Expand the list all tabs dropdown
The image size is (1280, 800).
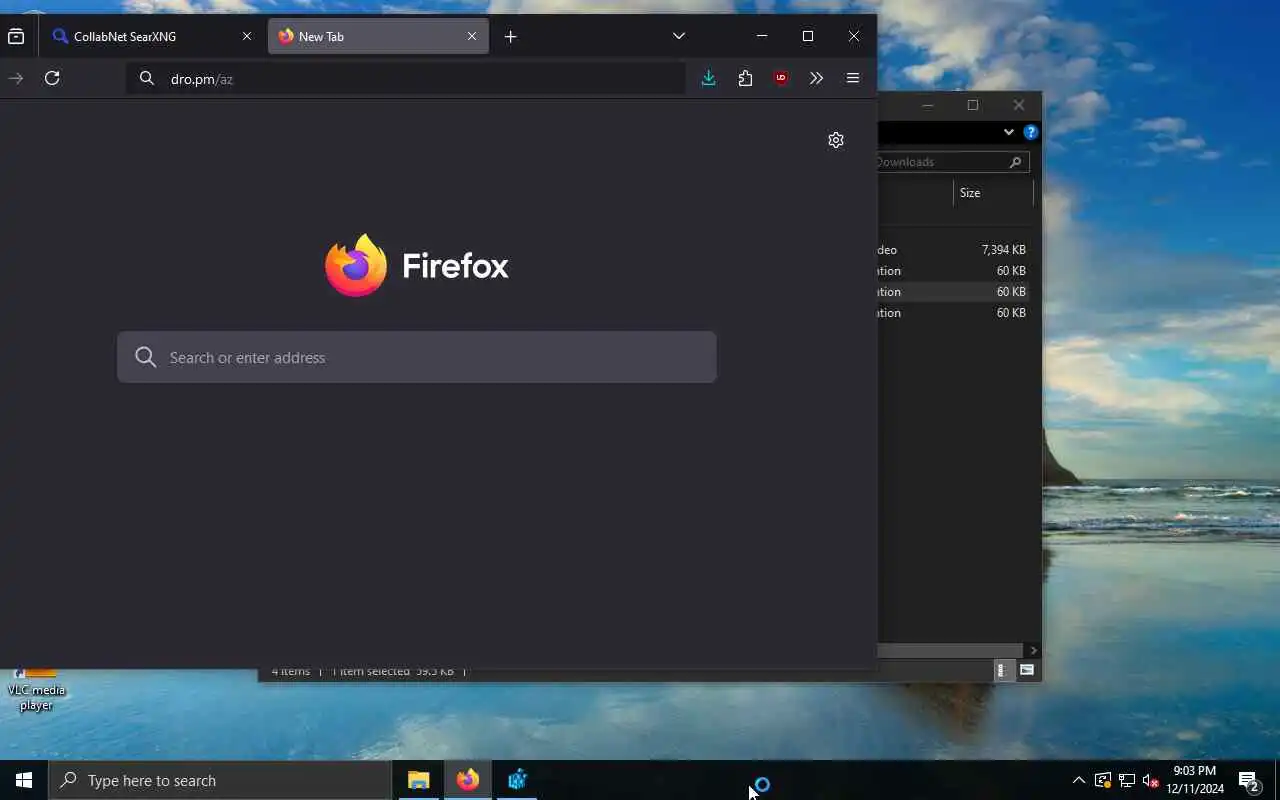tap(679, 36)
